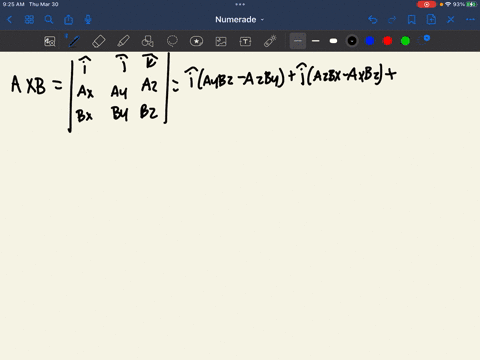Screen dimensions: 480x360
Task: Select the Highlighter tool
Action: pyautogui.click(x=123, y=41)
